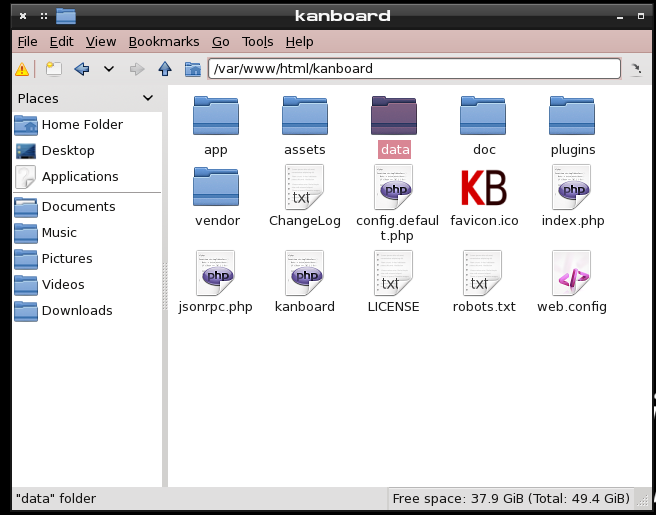Select the config.default.php file icon
The height and width of the screenshot is (515, 656).
pyautogui.click(x=394, y=187)
